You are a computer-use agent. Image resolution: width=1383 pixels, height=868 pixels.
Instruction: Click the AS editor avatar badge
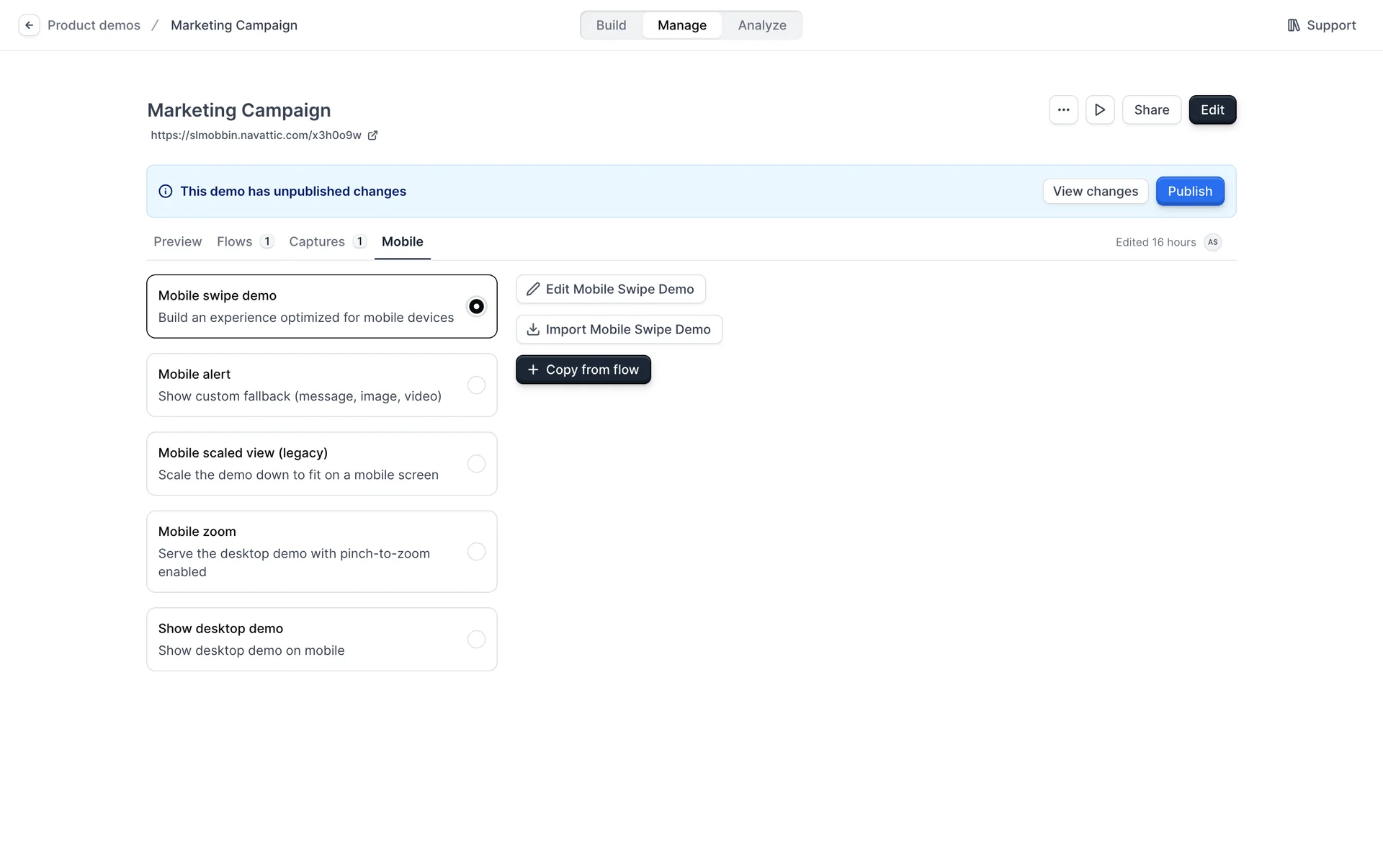(1213, 242)
